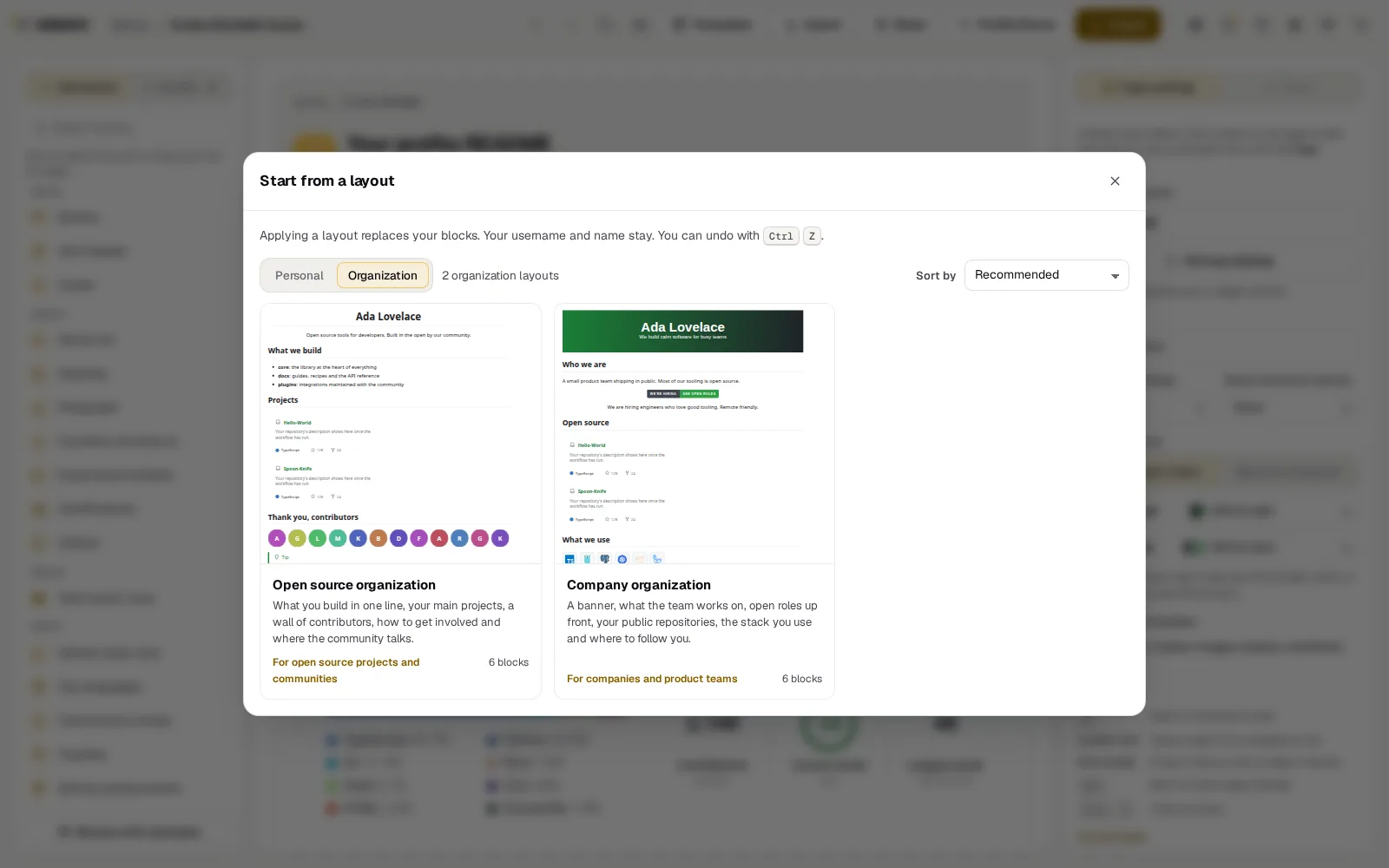Screen dimensions: 1389x868
Task: Click the 'Company organization' card title
Action: tap(639, 585)
